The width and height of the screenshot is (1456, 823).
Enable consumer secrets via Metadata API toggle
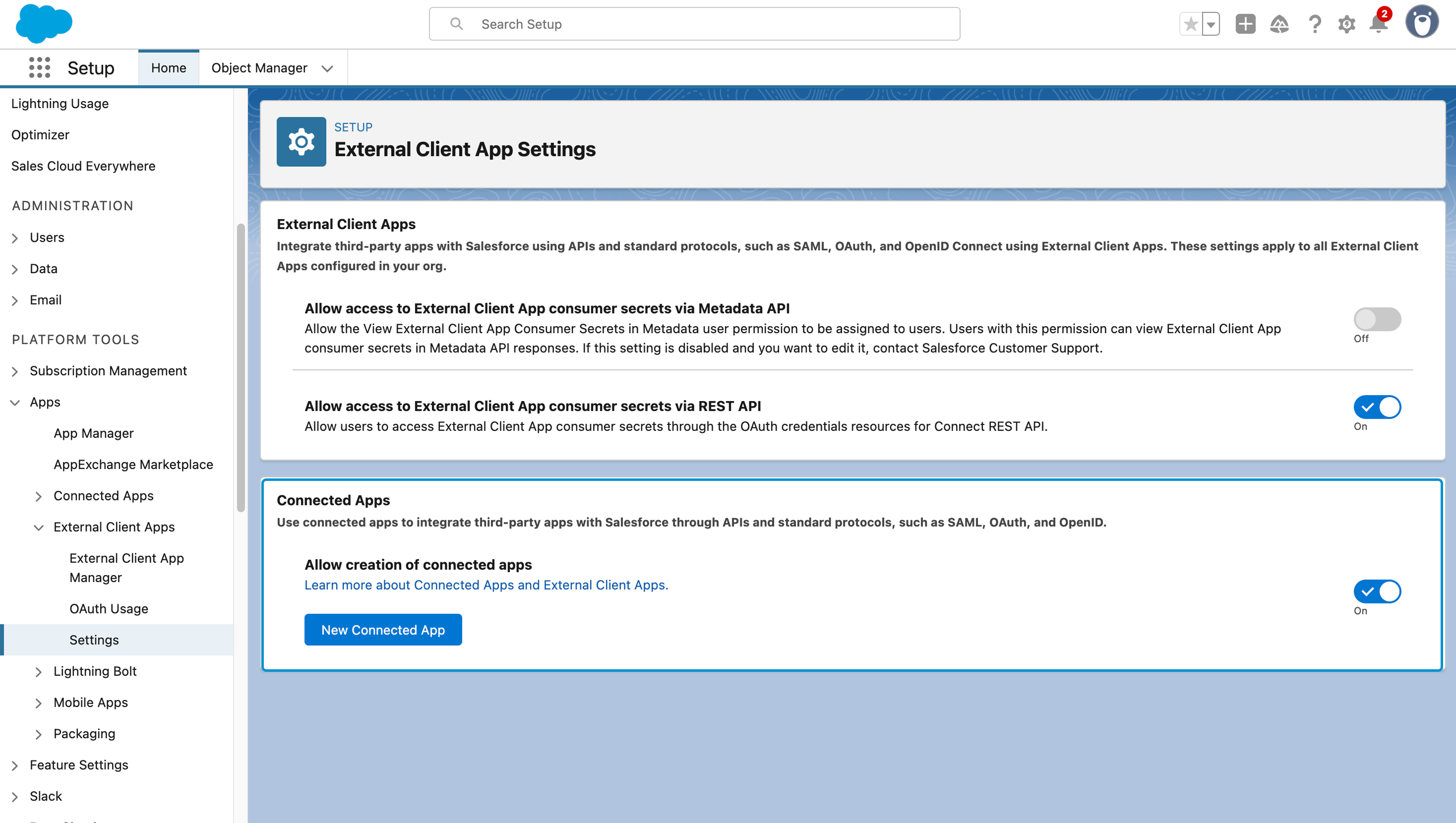coord(1377,319)
